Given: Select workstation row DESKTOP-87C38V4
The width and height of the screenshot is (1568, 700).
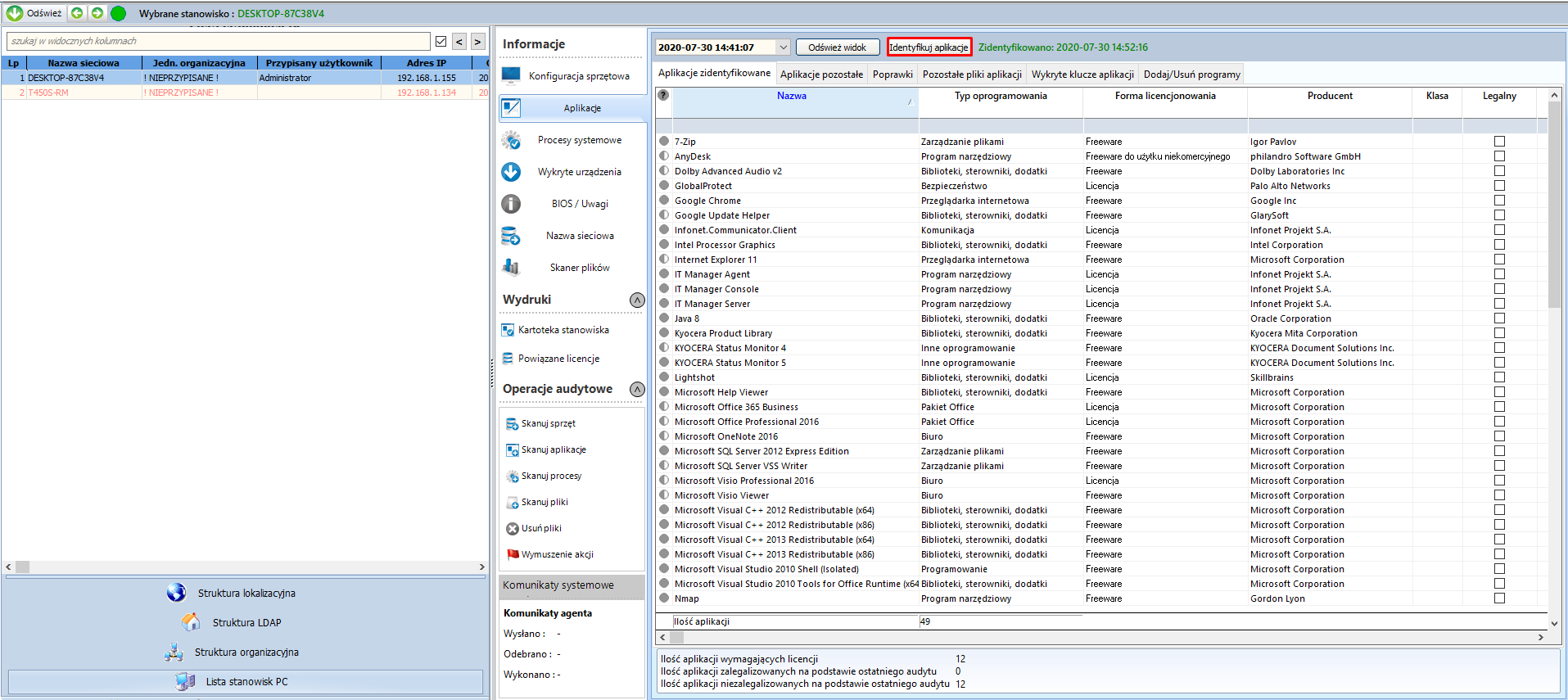Looking at the screenshot, I should pyautogui.click(x=245, y=78).
